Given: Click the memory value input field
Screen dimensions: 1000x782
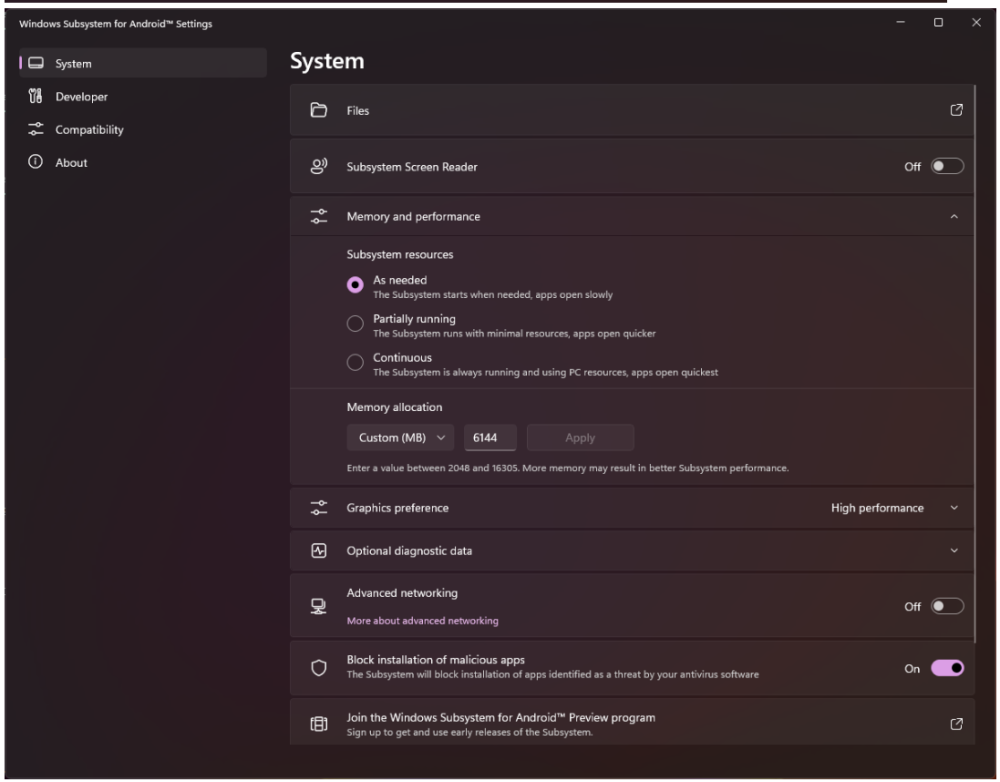Looking at the screenshot, I should click(489, 438).
